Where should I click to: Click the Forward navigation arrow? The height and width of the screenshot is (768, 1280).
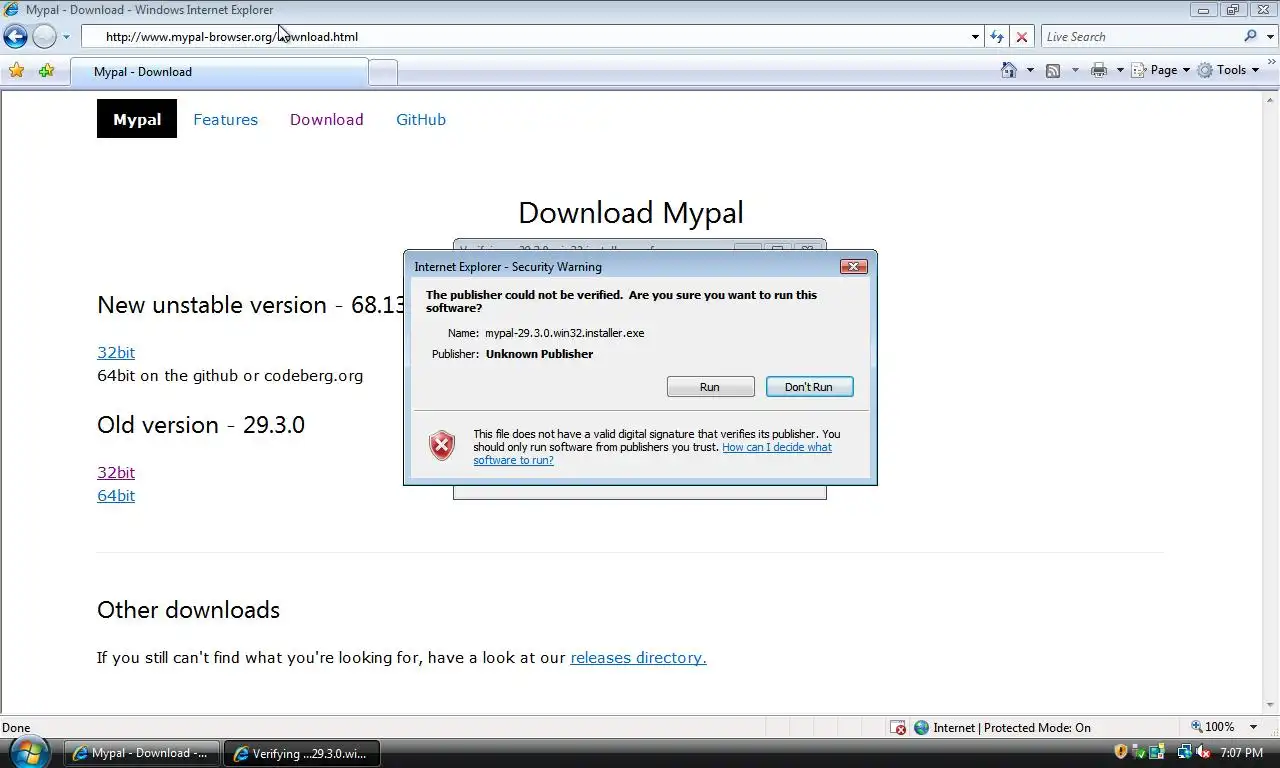tap(44, 37)
